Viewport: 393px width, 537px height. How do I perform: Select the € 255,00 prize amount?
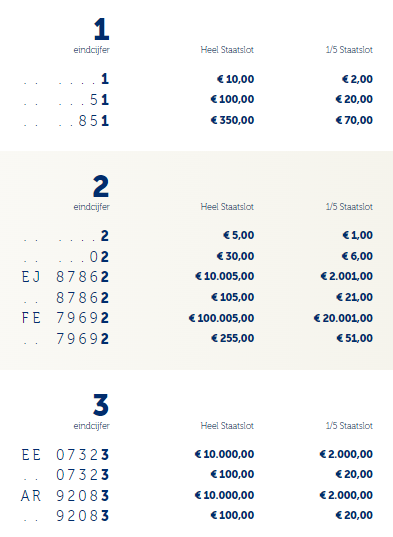coord(232,338)
